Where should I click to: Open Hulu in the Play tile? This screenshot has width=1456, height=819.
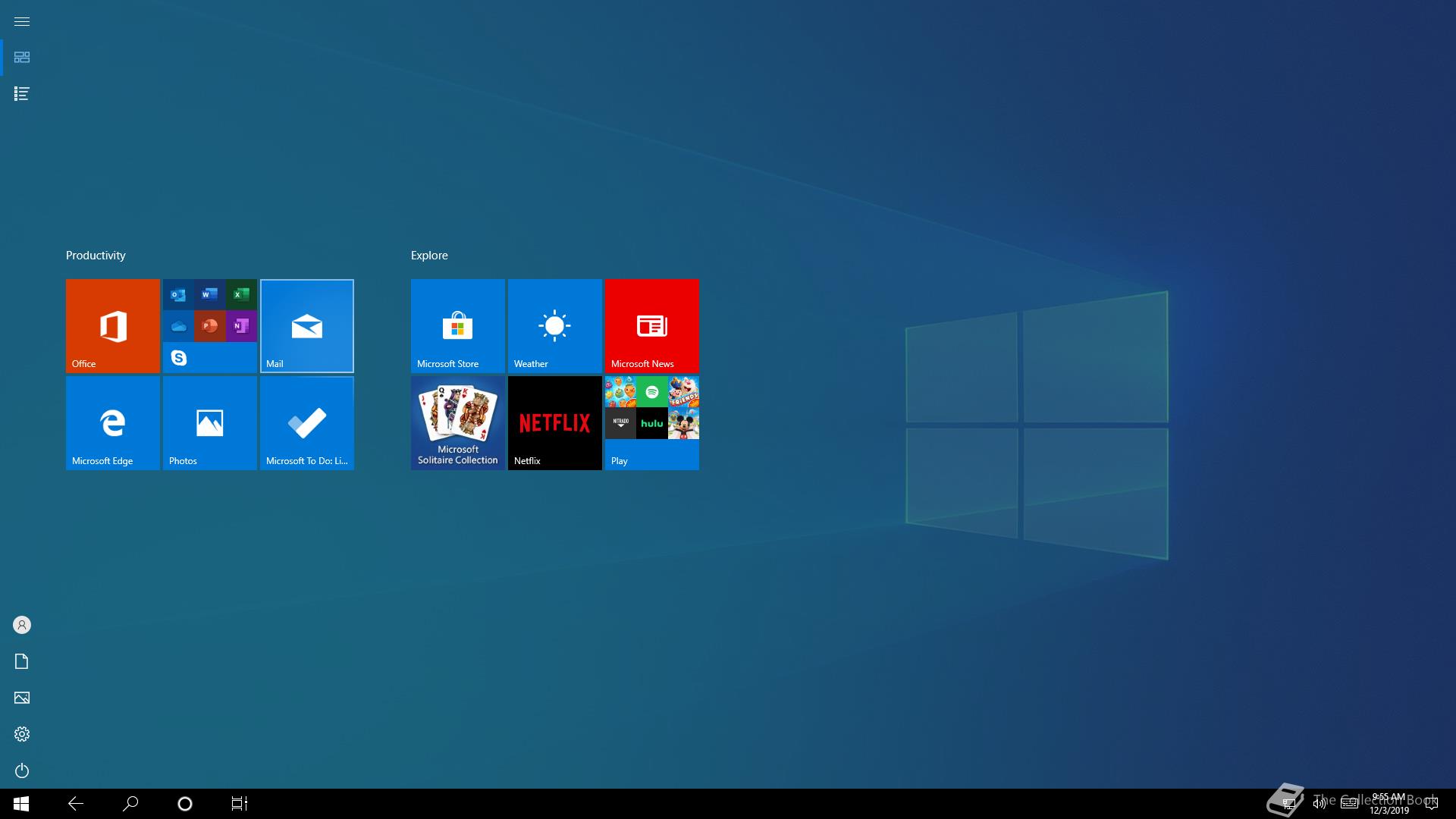[x=652, y=423]
